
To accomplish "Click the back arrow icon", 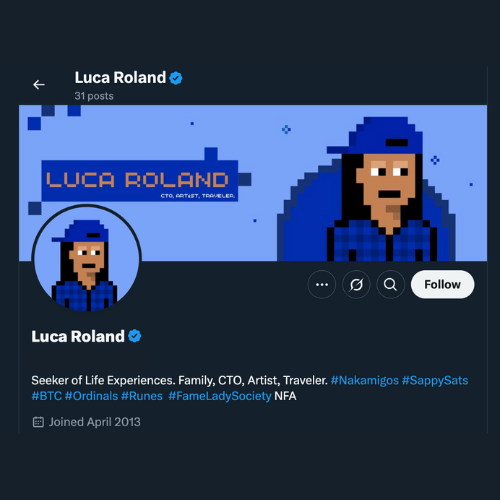I will point(39,85).
